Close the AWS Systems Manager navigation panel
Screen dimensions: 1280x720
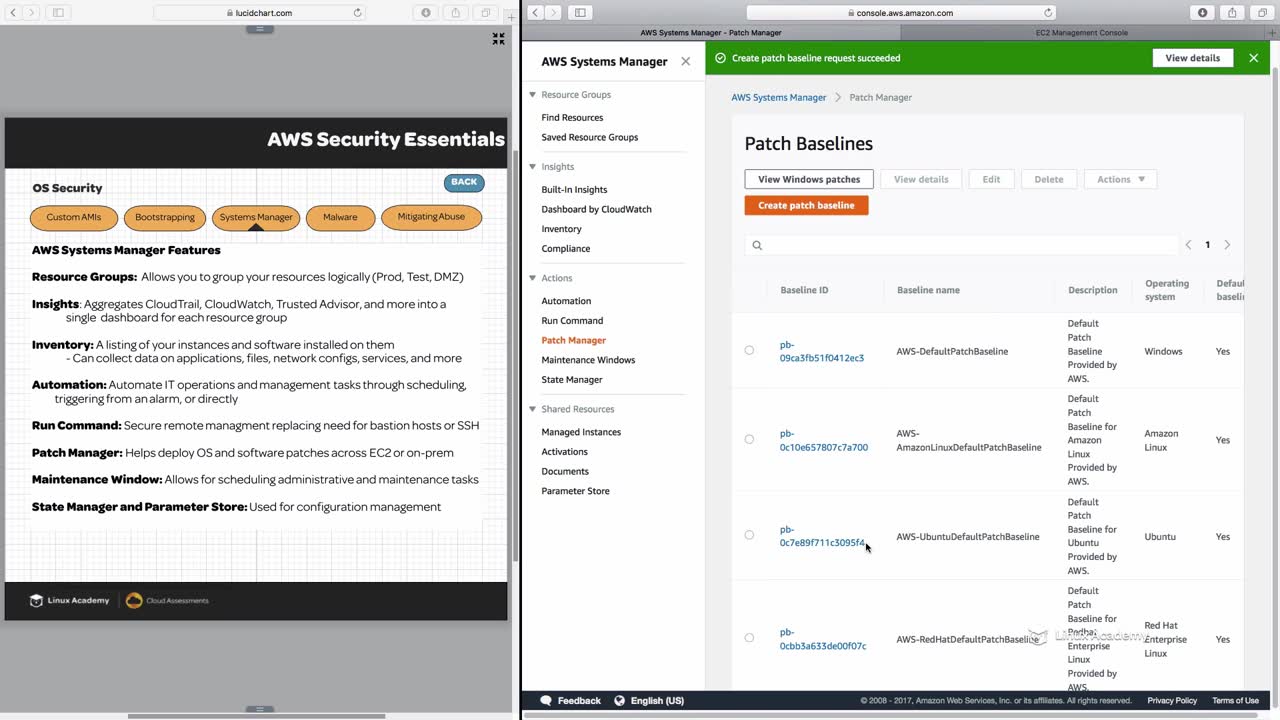coord(685,61)
